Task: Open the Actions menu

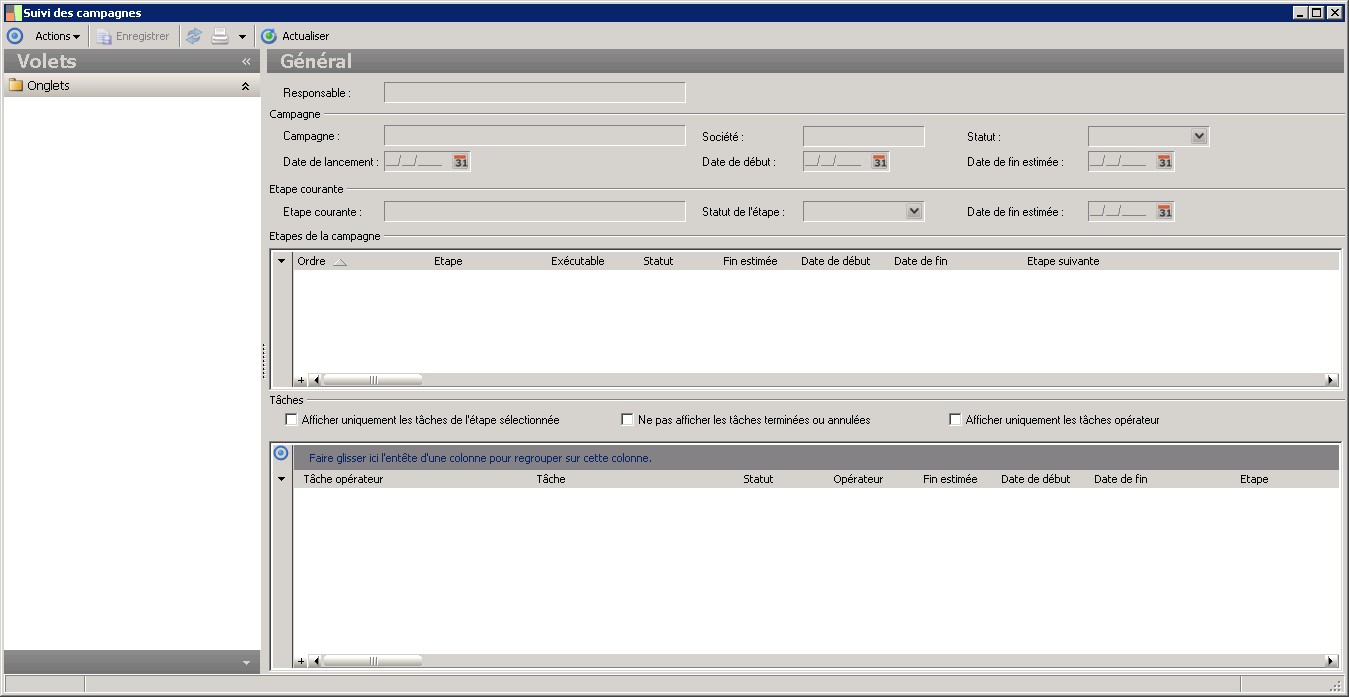Action: [x=57, y=36]
